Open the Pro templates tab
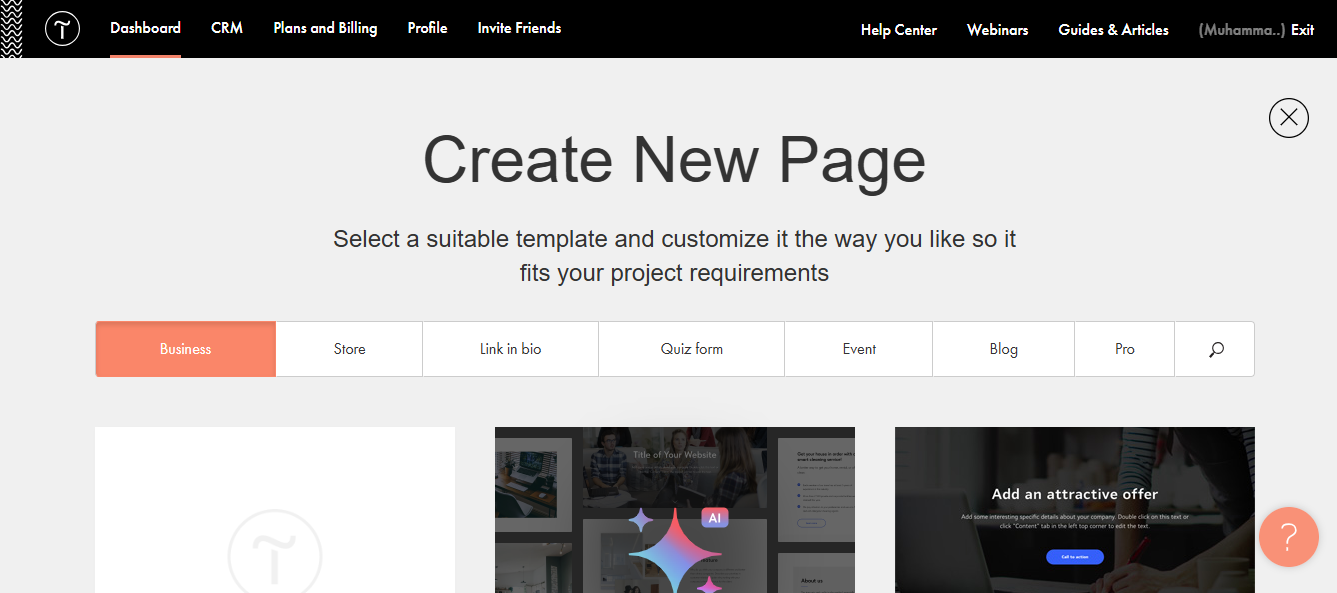This screenshot has width=1337, height=593. click(x=1124, y=349)
